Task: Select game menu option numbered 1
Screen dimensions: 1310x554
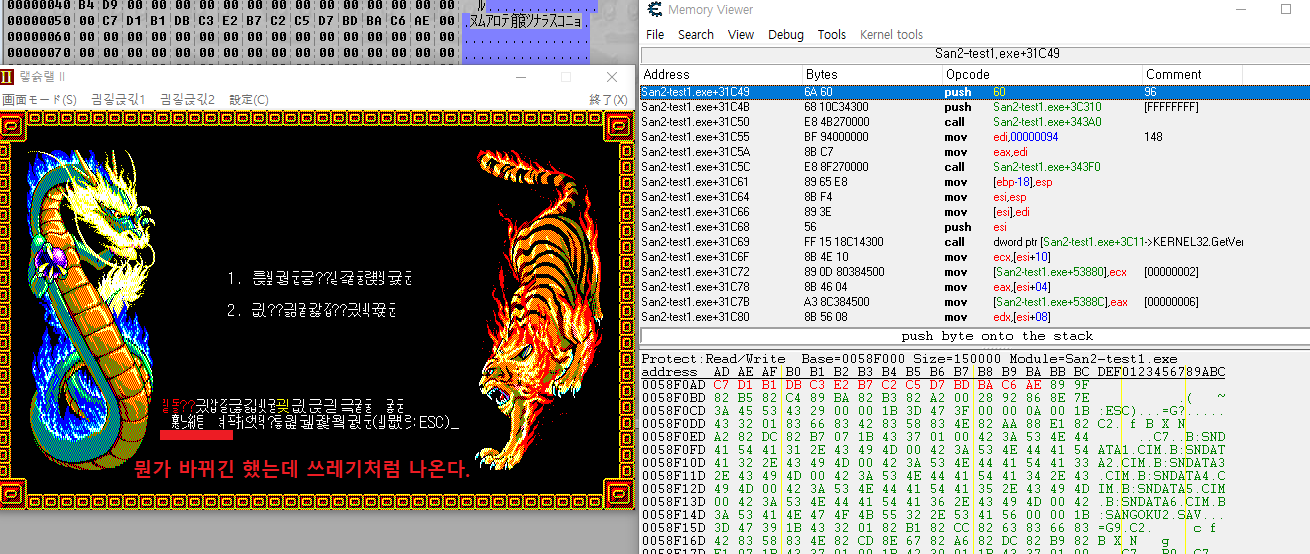Action: [319, 279]
